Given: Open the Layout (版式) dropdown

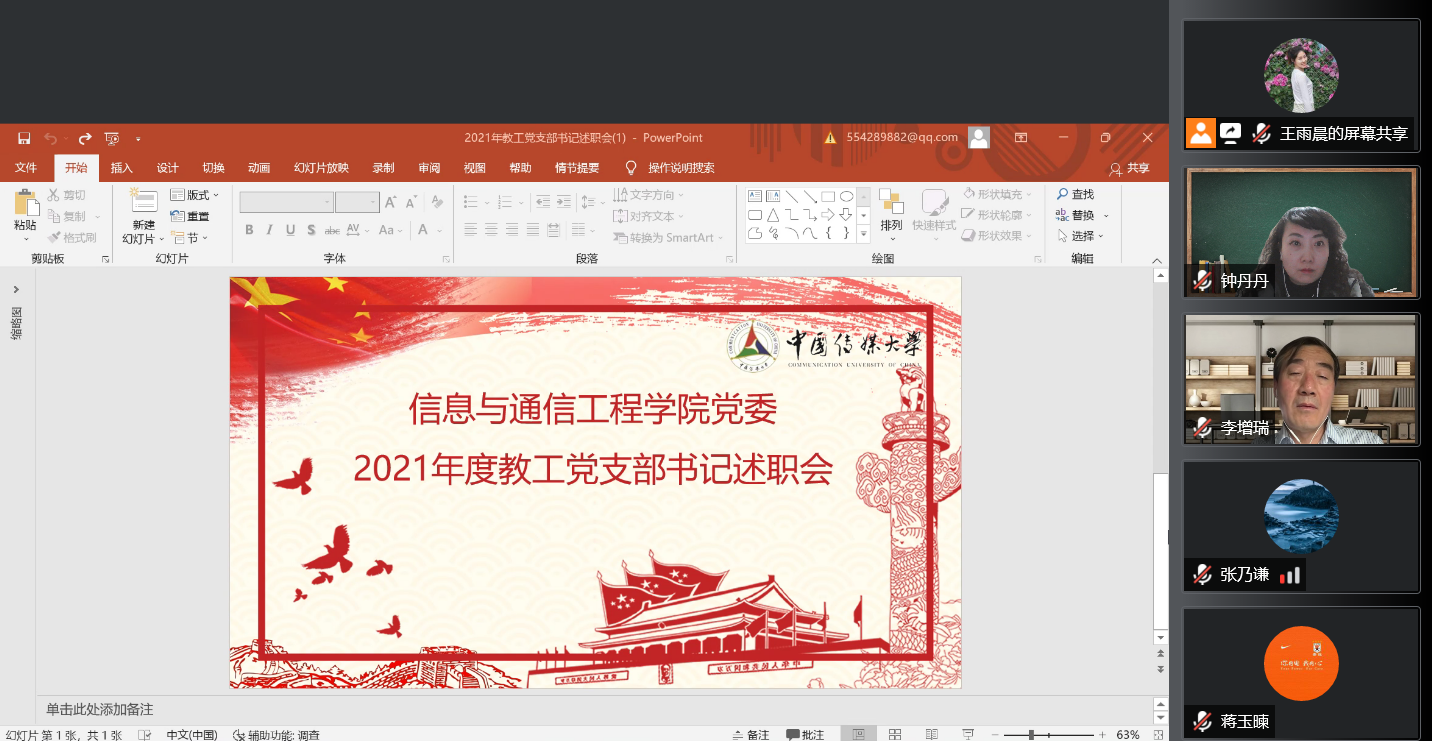Looking at the screenshot, I should [x=195, y=195].
